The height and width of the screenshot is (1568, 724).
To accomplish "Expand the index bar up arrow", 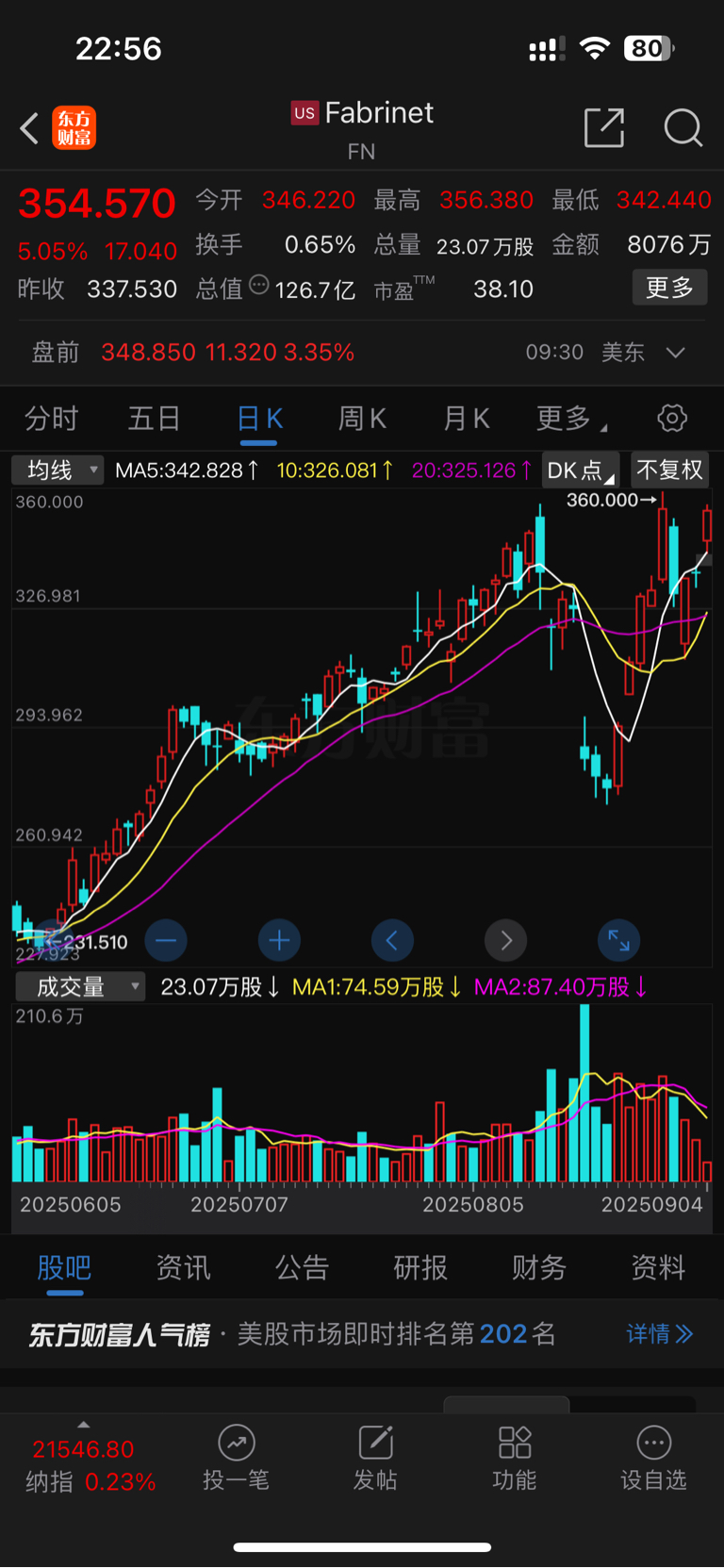I will 83,1425.
